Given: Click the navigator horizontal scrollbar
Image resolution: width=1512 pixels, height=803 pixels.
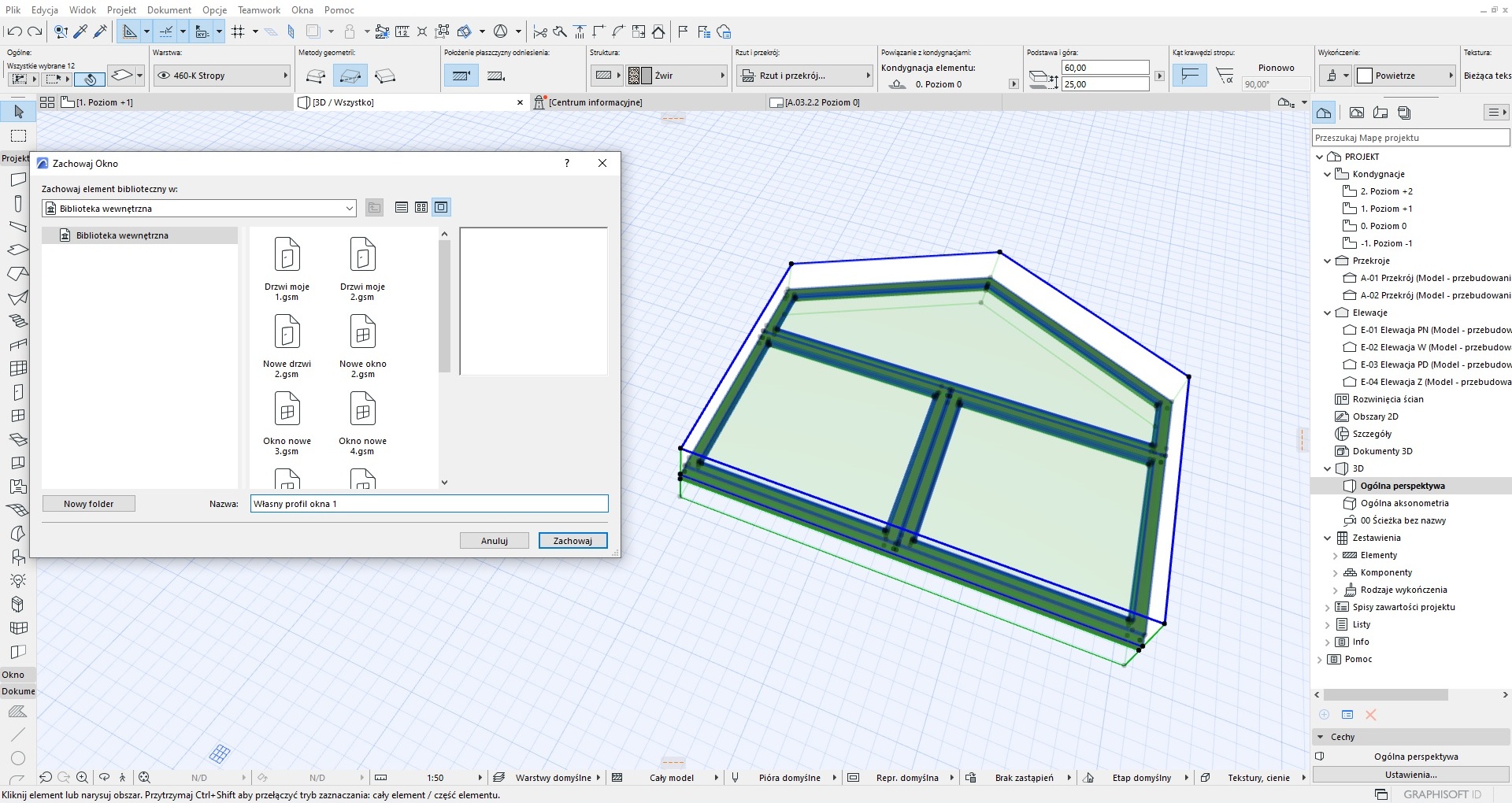Looking at the screenshot, I should [1386, 695].
